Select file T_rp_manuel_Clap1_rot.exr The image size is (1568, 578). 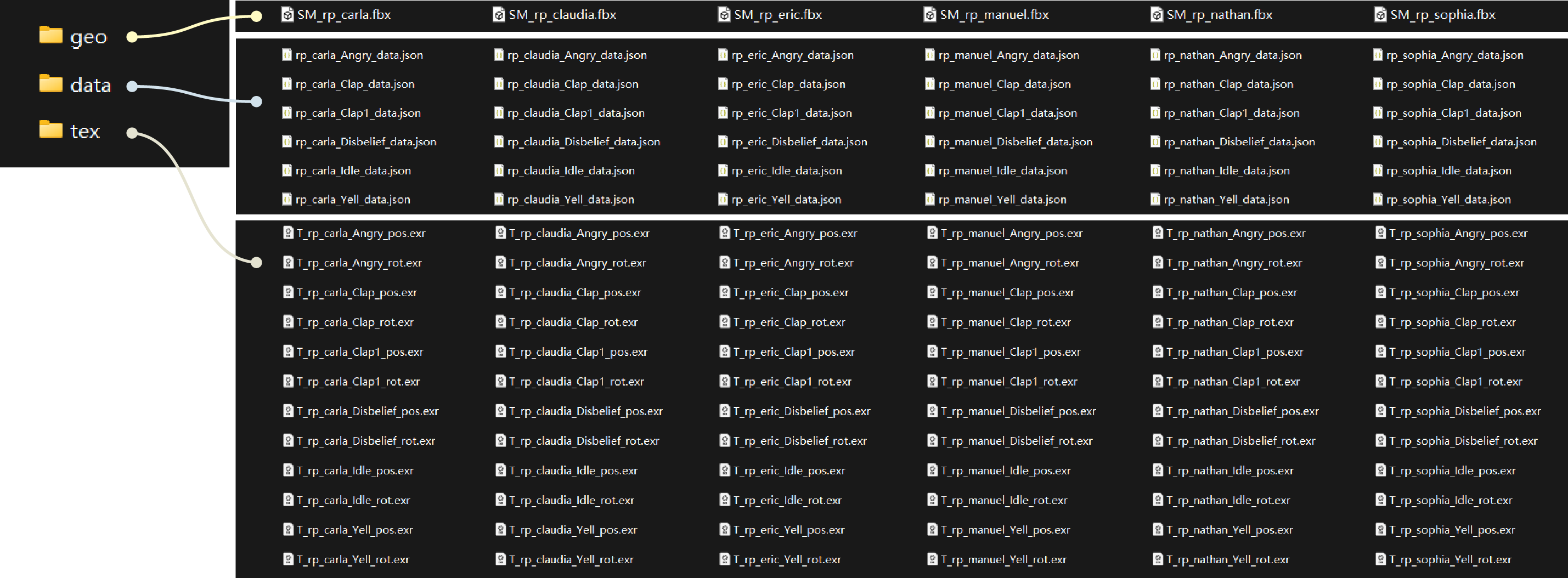click(1009, 382)
